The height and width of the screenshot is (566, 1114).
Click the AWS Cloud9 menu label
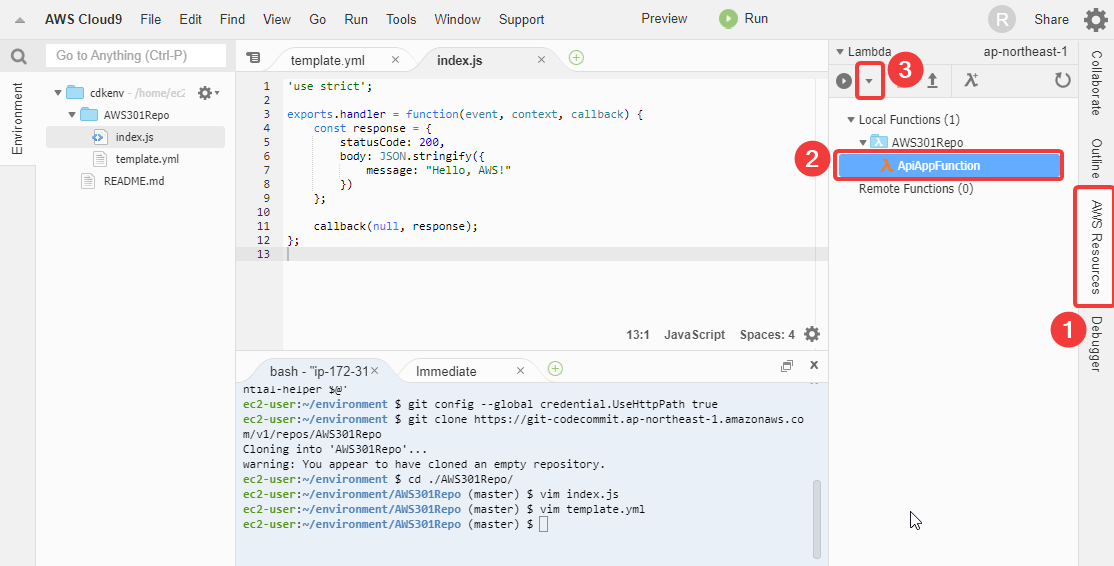click(83, 19)
